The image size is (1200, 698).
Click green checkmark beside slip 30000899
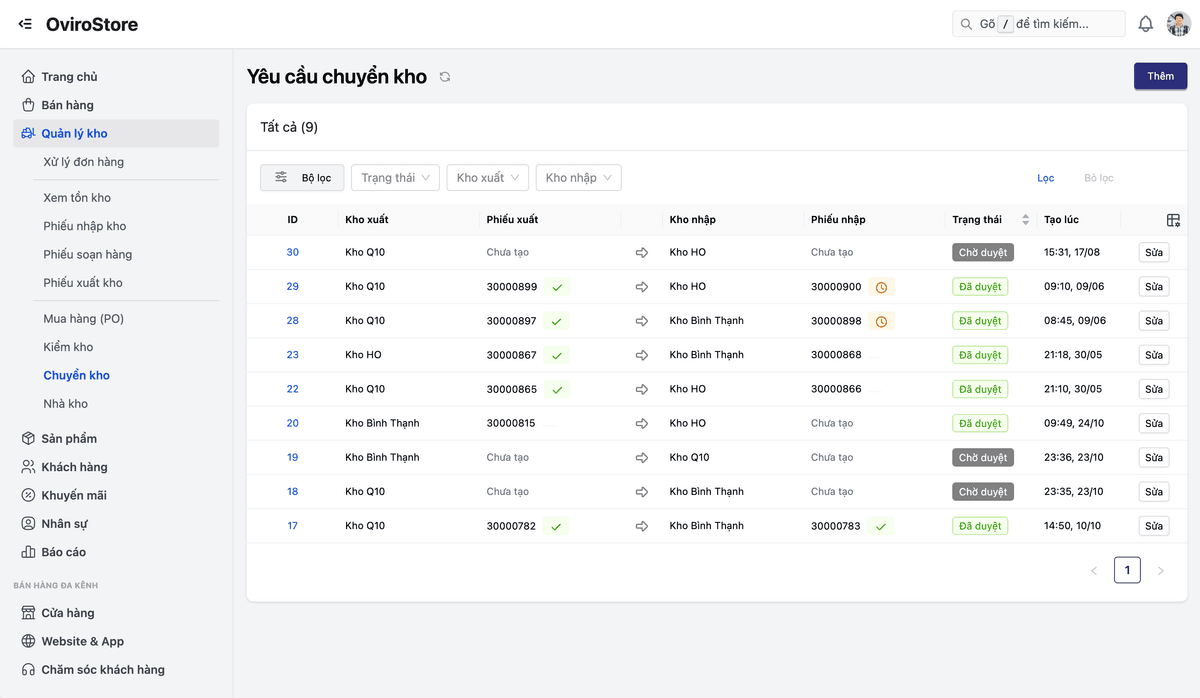[557, 287]
